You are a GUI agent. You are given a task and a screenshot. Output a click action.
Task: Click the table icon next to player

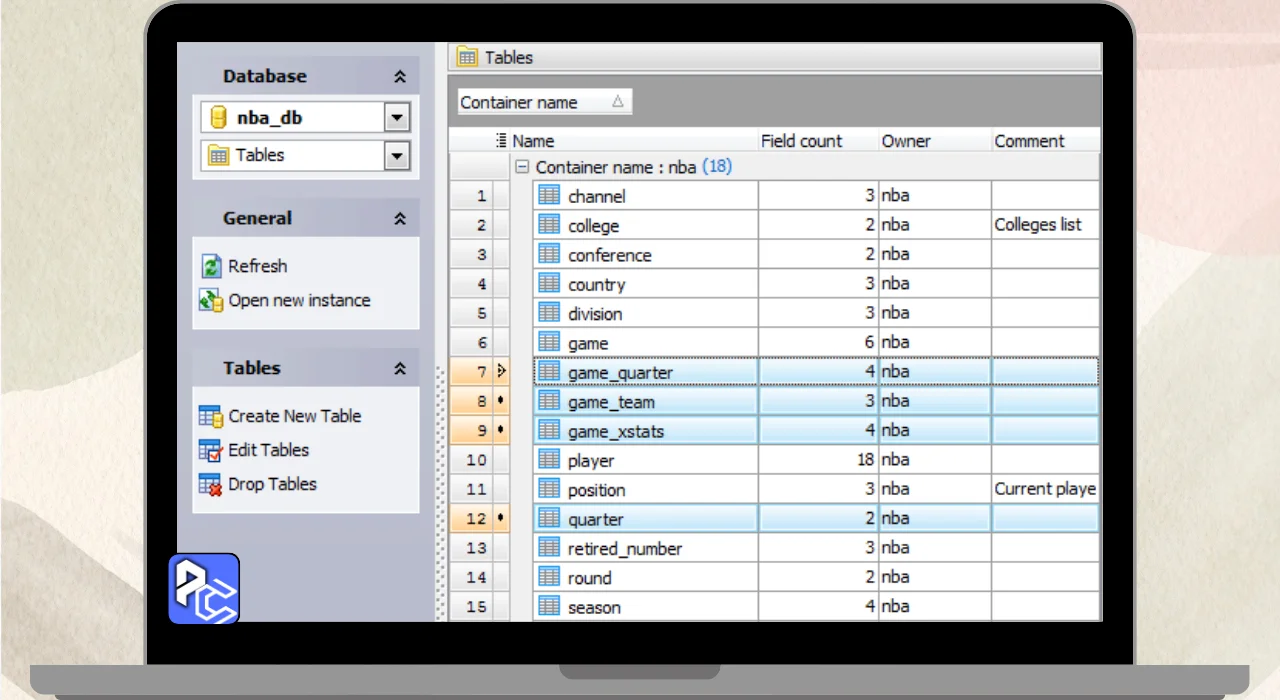click(549, 460)
